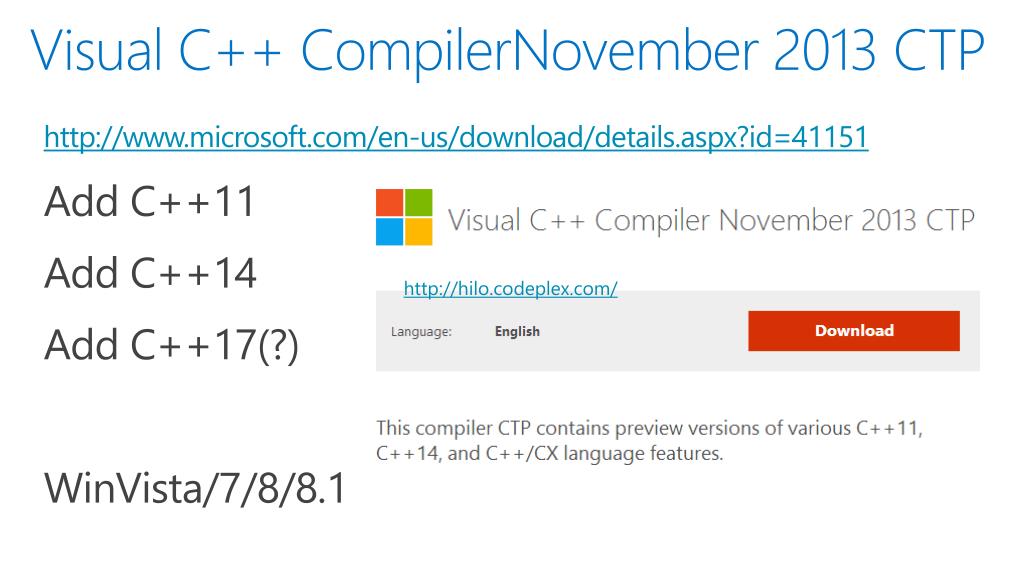This screenshot has height=576, width=1024.
Task: Click the word CTP in slide title
Action: click(x=938, y=51)
